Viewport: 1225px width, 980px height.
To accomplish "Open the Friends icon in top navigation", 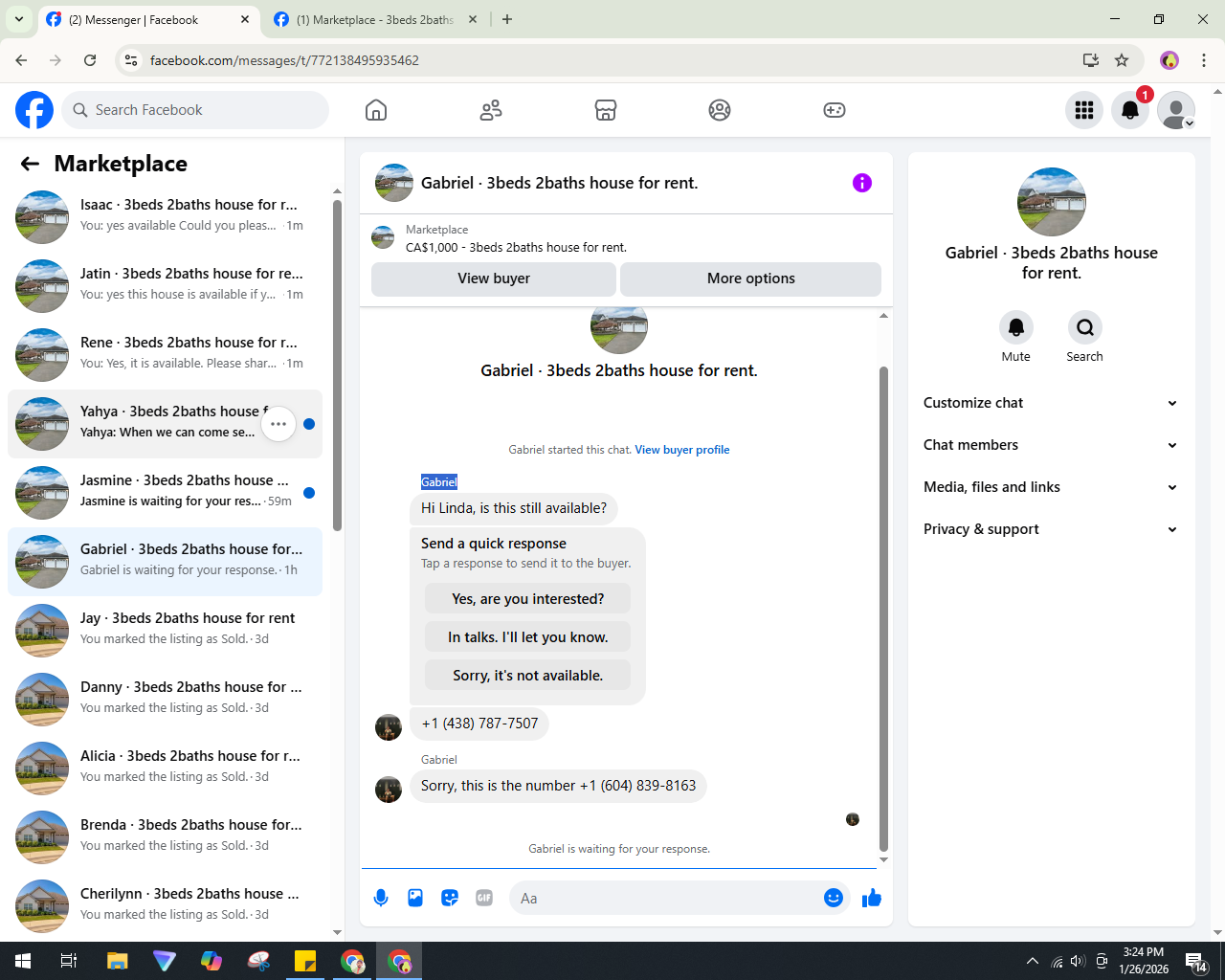I will [491, 110].
